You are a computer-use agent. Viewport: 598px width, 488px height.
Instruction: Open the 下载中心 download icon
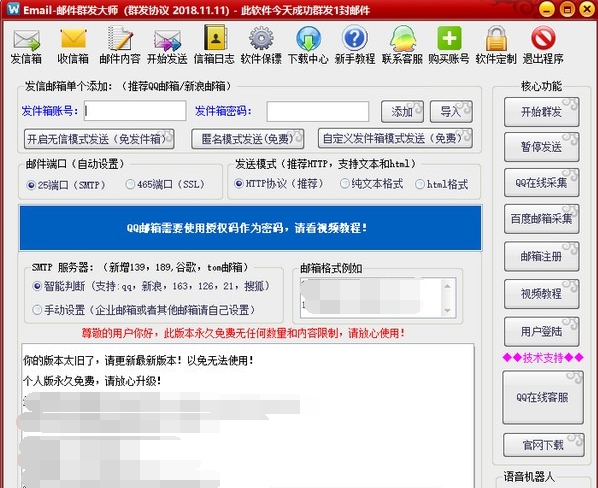click(308, 45)
